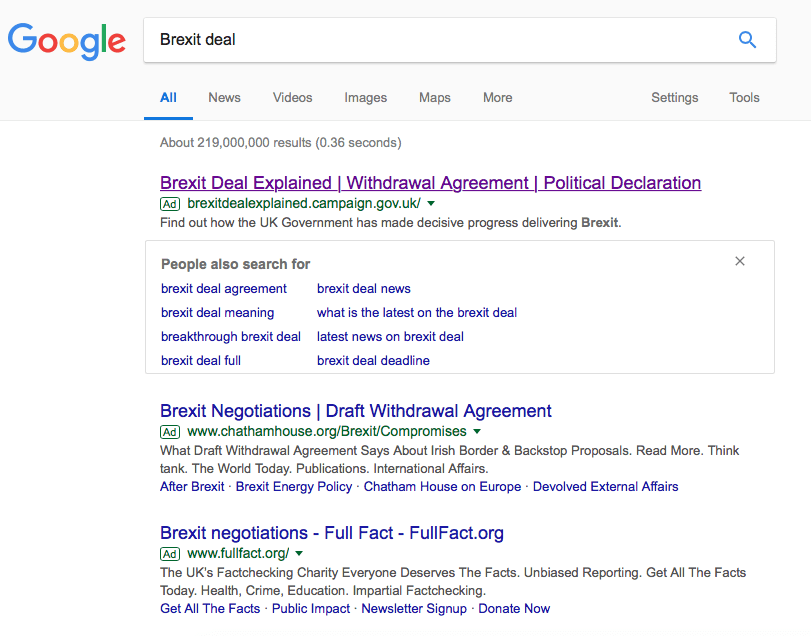Search for latest news on brexit deal

click(390, 337)
